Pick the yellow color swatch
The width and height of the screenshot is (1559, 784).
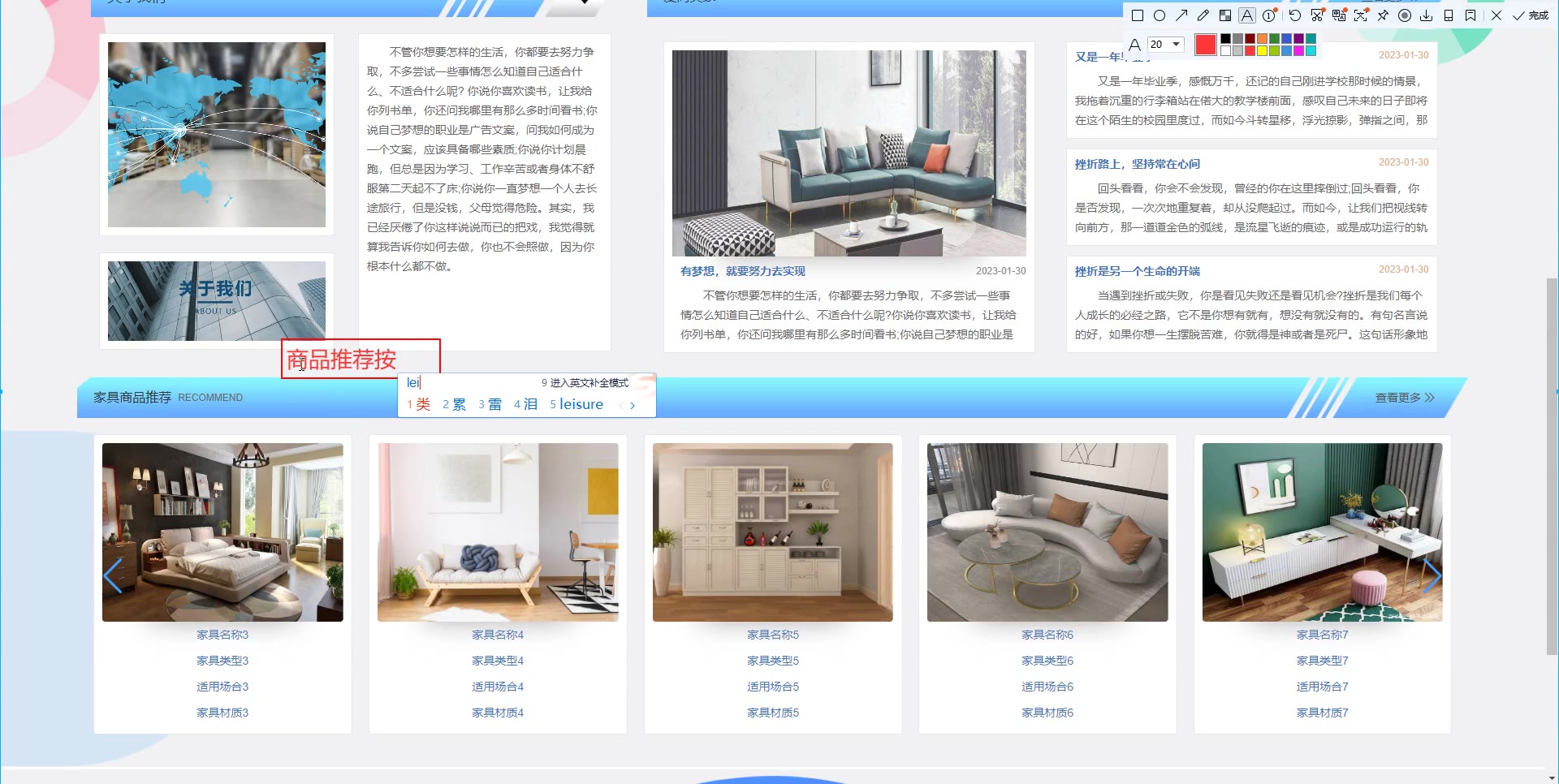[1262, 50]
